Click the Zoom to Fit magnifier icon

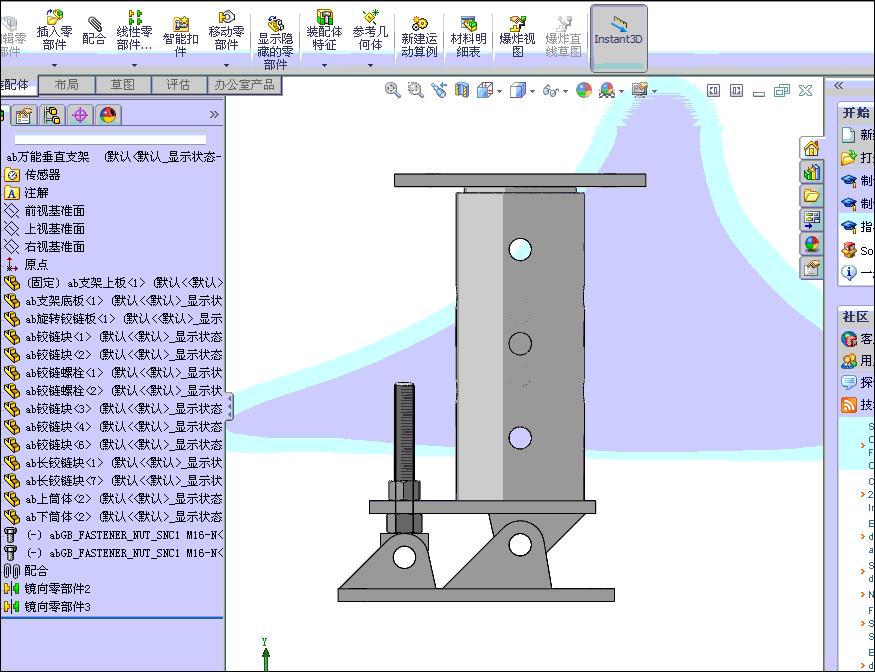tap(393, 90)
